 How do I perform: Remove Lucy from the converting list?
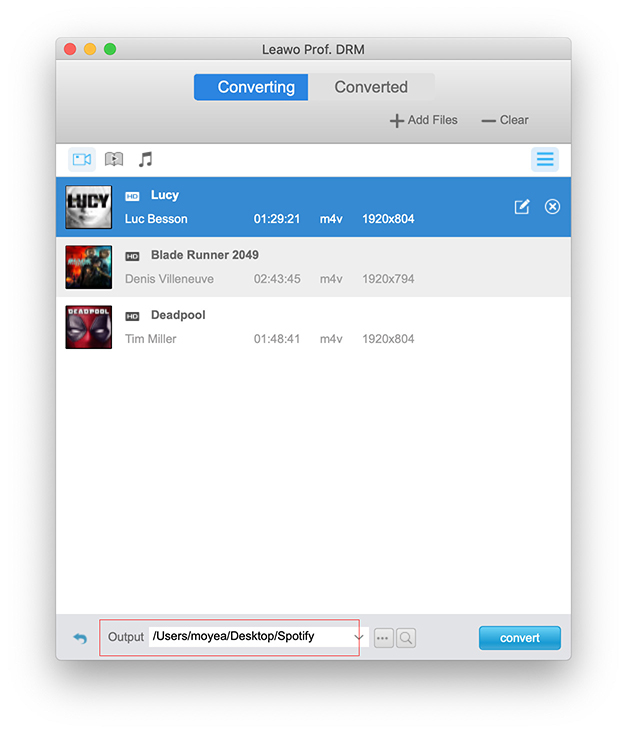[552, 207]
